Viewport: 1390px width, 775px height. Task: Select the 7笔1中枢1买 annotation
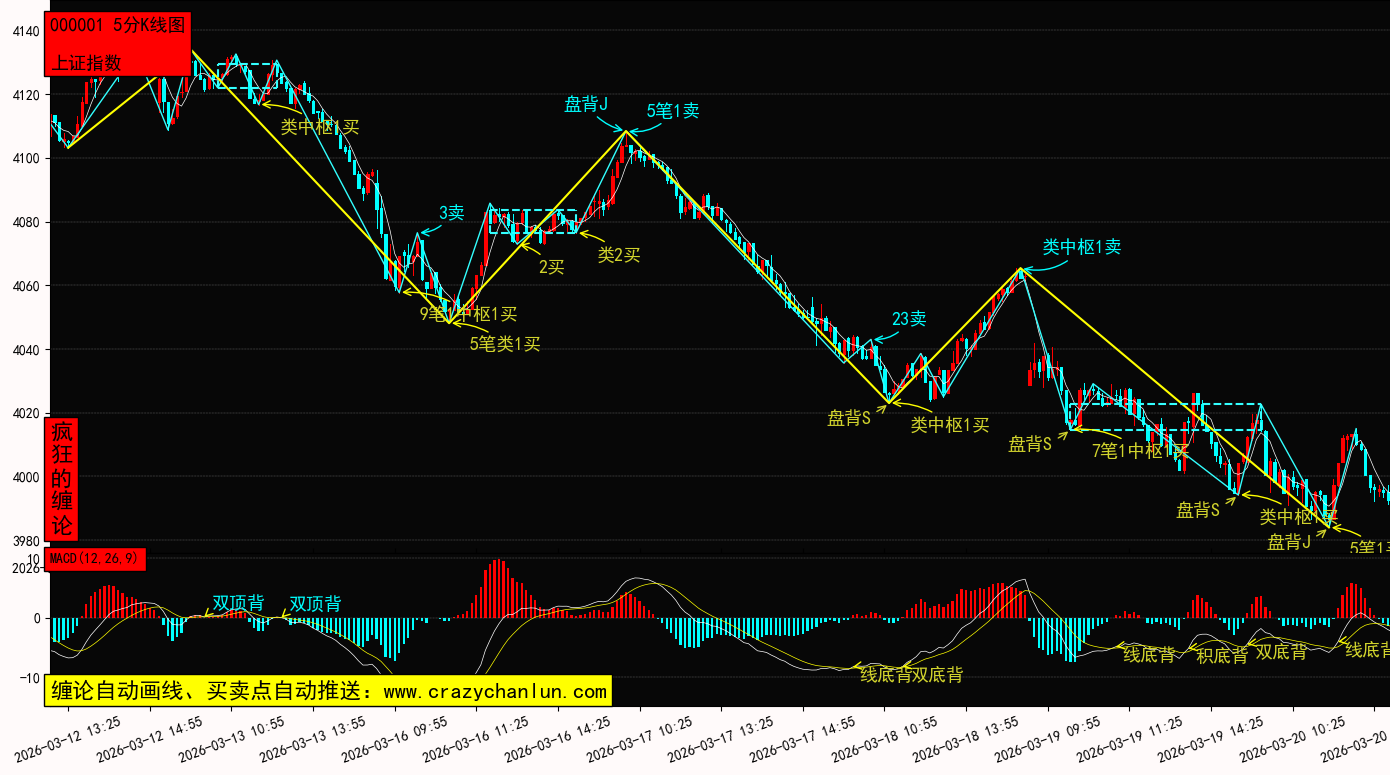click(x=1140, y=451)
